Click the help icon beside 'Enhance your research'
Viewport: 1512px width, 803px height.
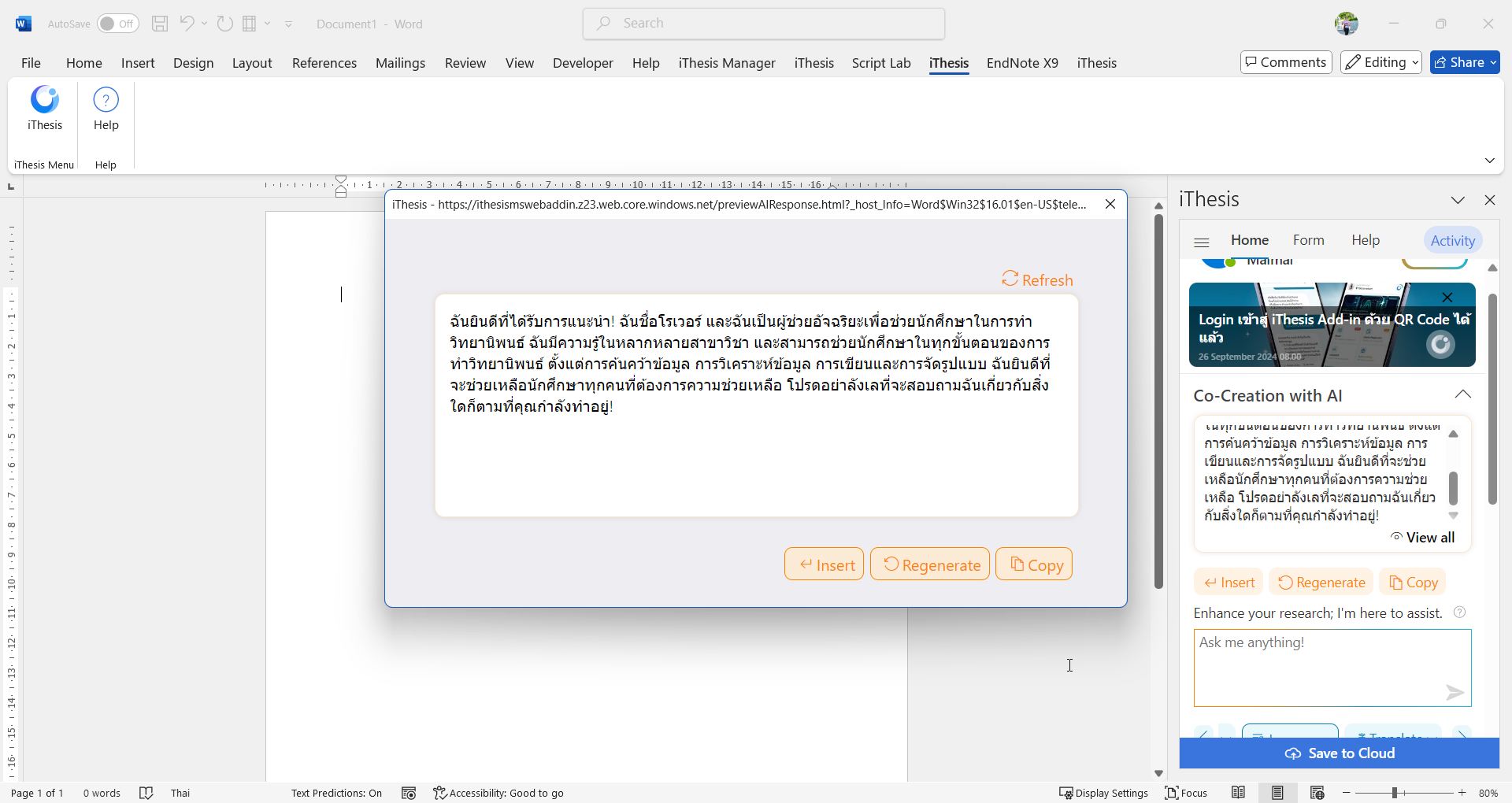(1459, 612)
